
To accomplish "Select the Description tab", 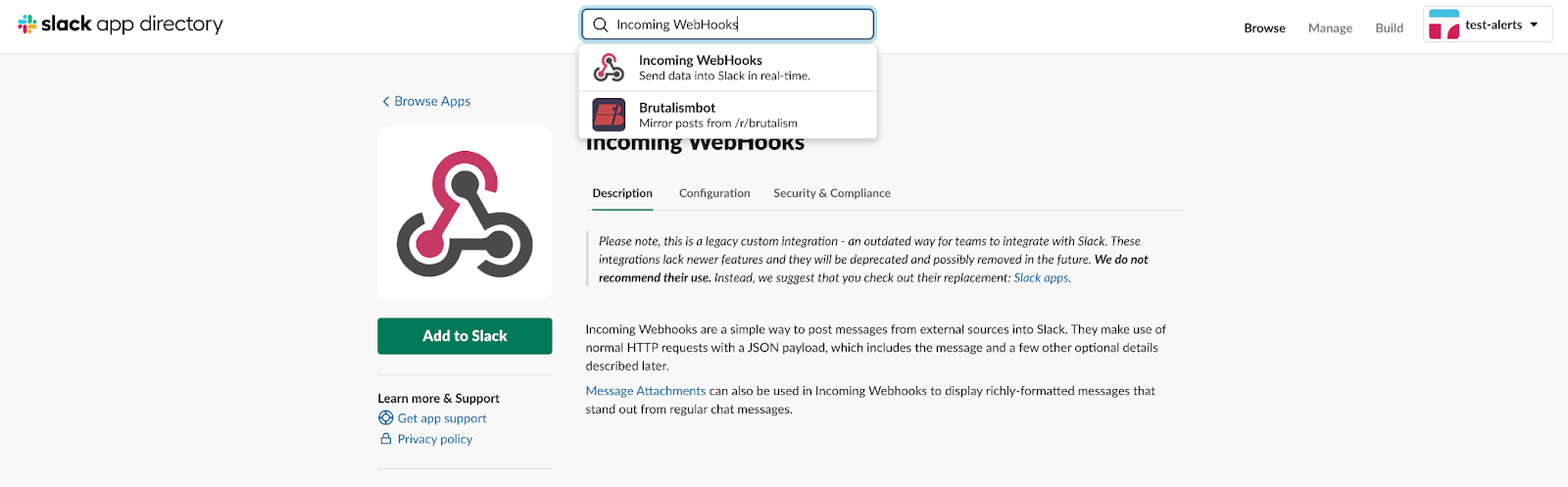I will tap(622, 194).
